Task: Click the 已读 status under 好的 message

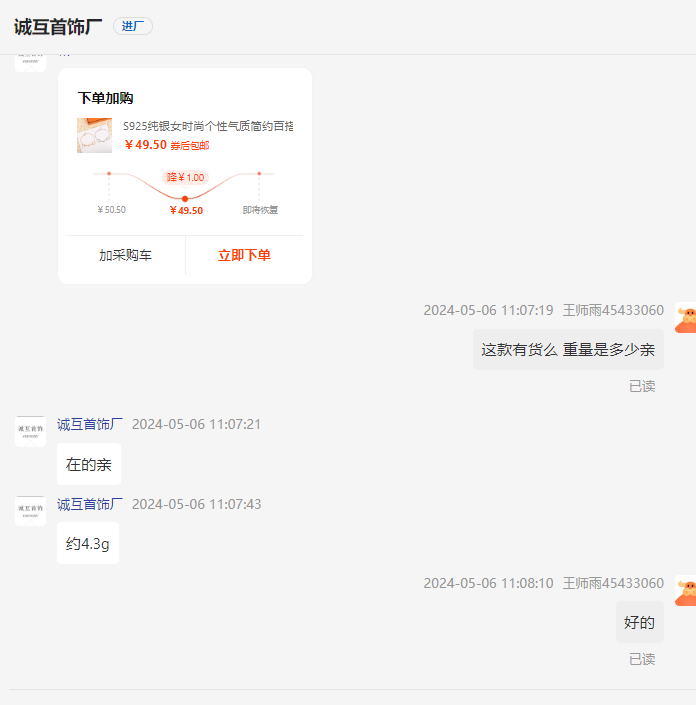Action: 641,659
